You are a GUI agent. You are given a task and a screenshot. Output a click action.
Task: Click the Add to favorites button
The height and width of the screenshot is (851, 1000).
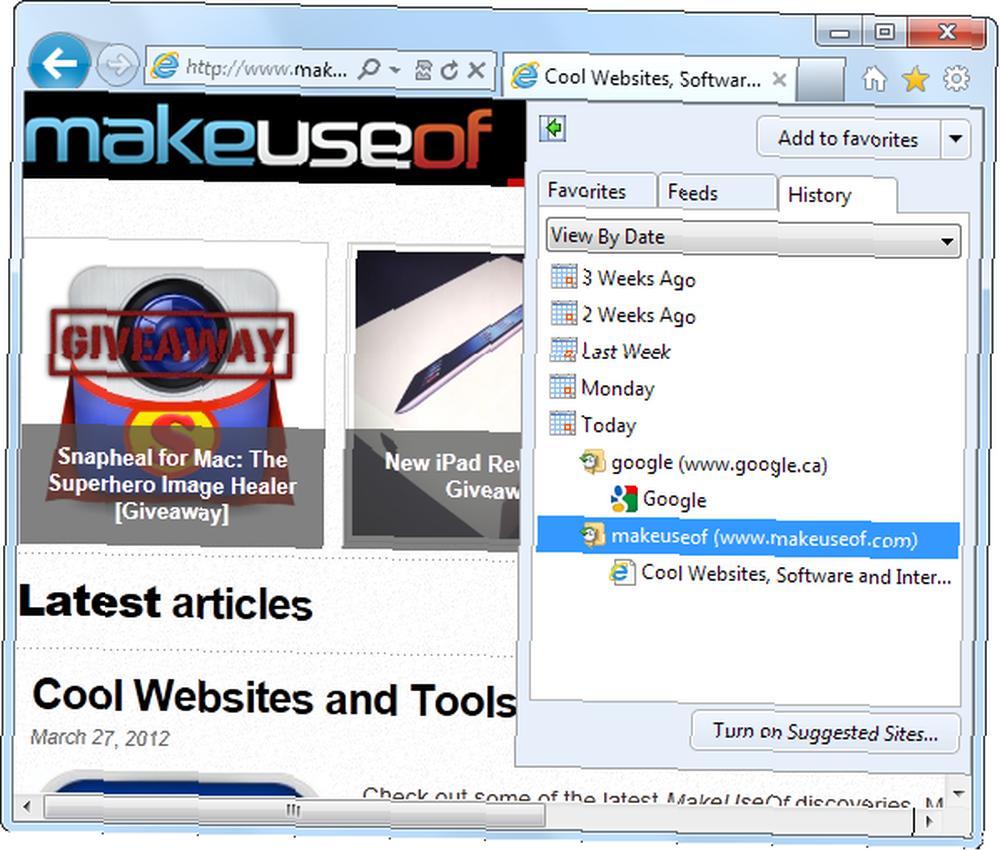[x=848, y=138]
